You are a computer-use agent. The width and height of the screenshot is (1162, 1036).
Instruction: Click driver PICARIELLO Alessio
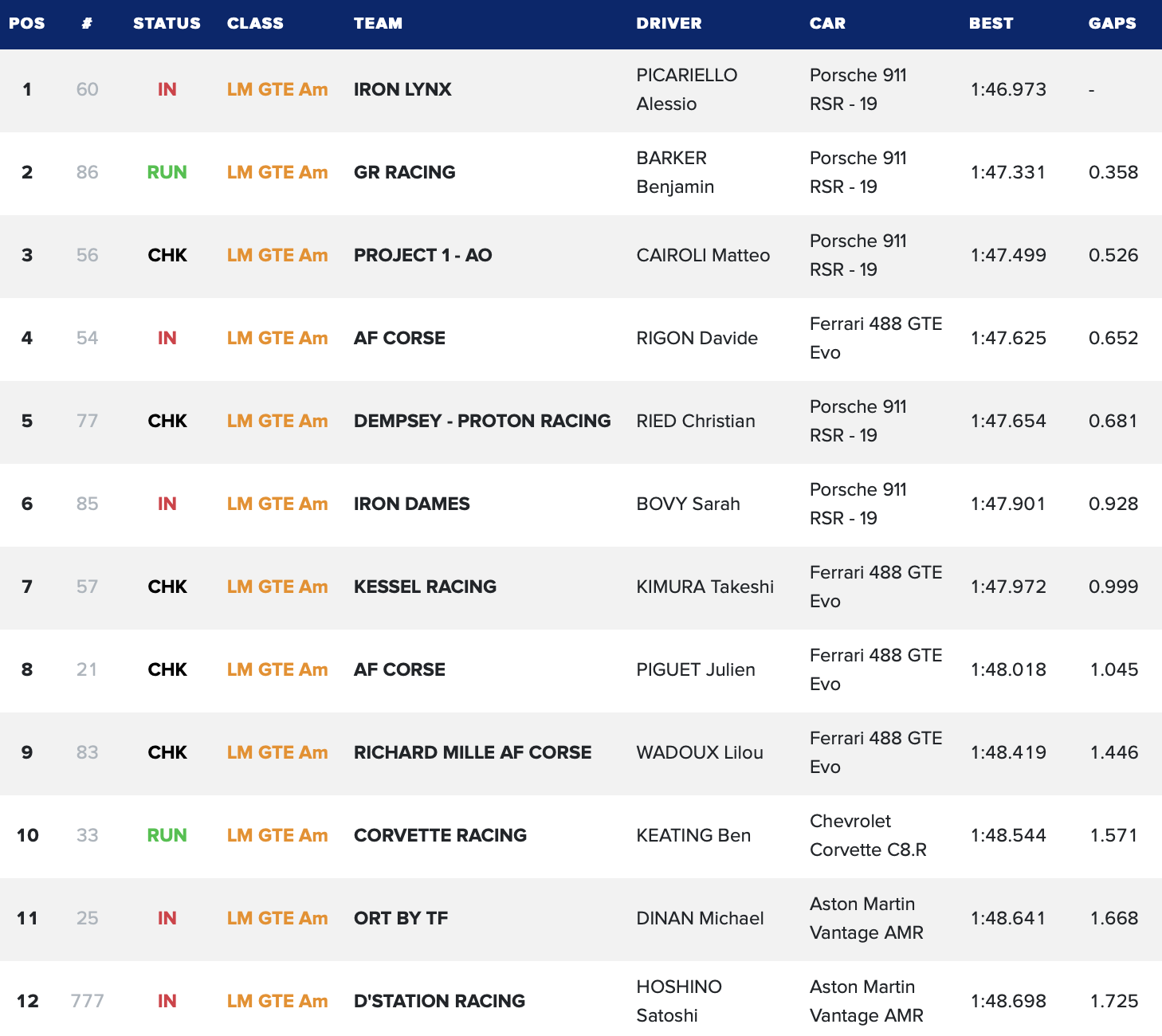click(687, 89)
